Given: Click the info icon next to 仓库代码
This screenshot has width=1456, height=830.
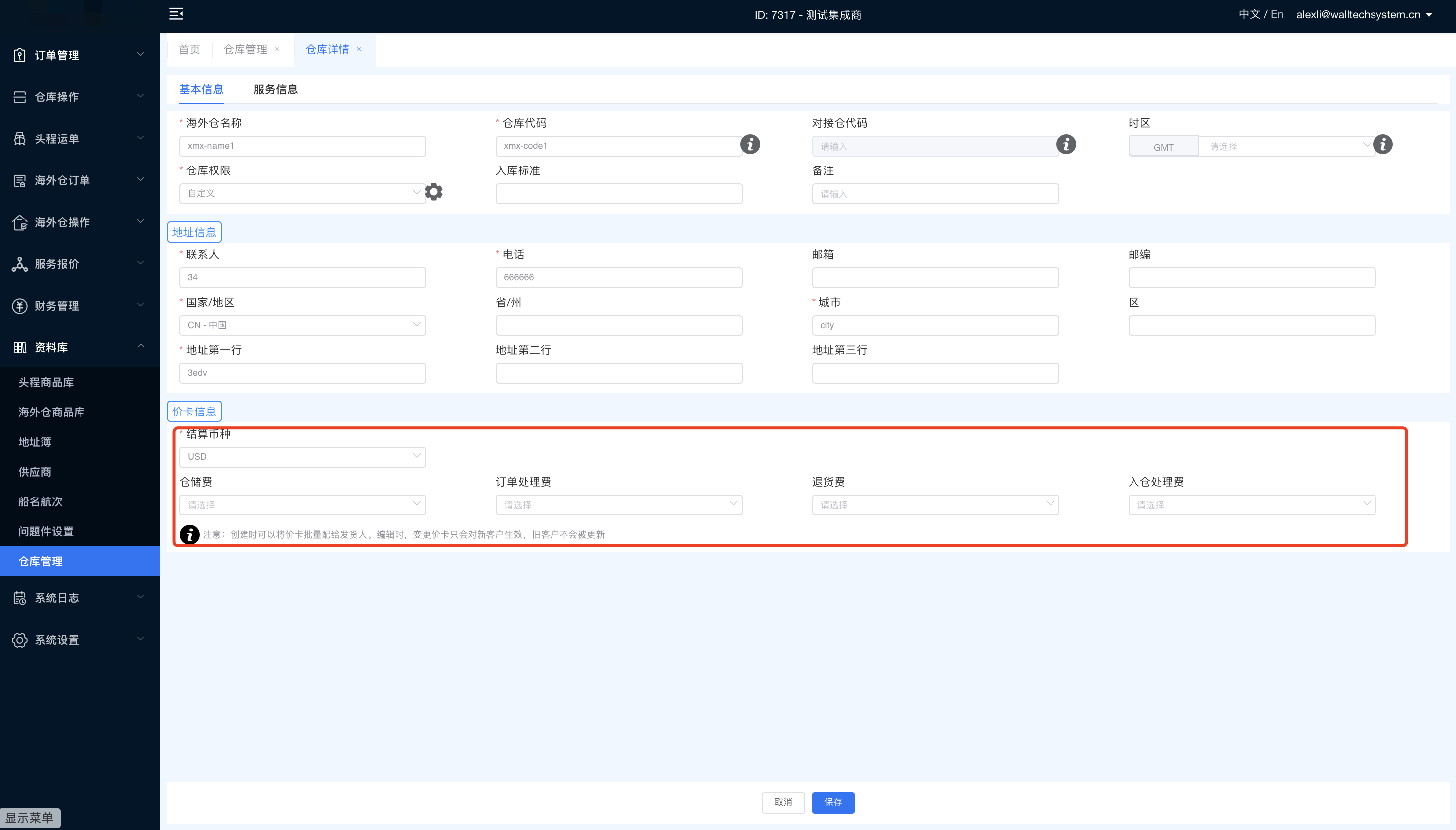Looking at the screenshot, I should point(750,145).
